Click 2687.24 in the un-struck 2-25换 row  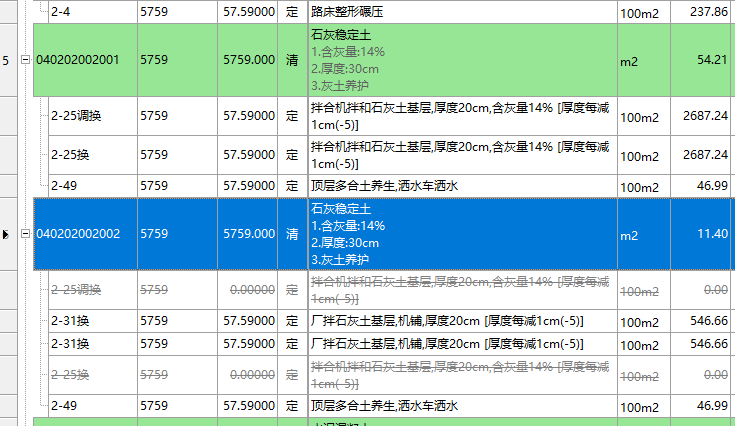point(705,155)
